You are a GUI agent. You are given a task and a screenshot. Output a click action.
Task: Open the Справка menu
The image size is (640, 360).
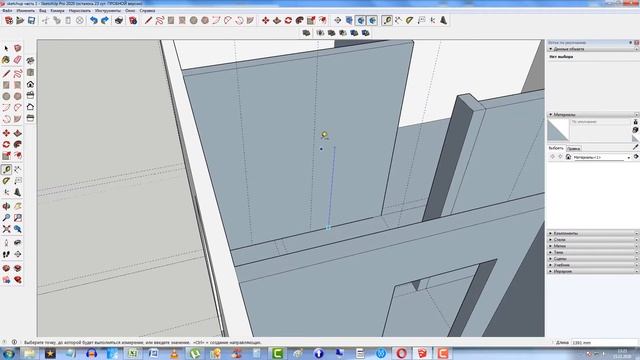[147, 11]
